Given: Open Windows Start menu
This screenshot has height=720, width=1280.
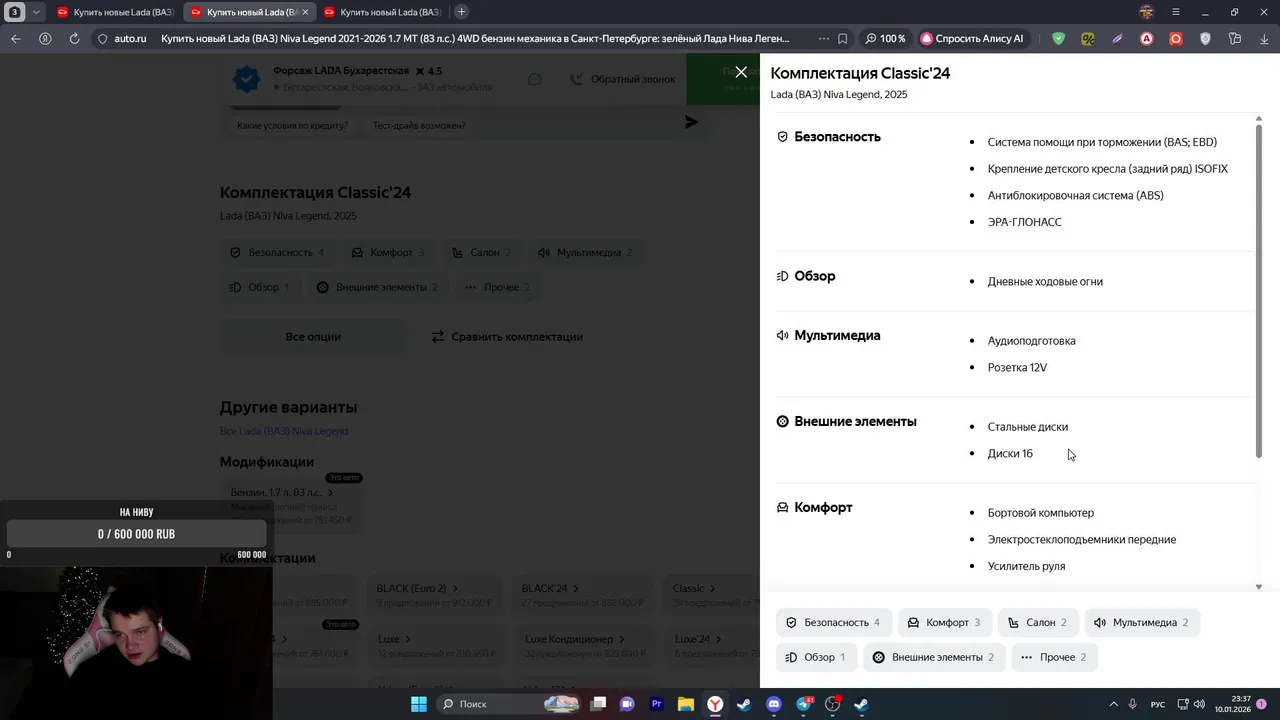Looking at the screenshot, I should 419,704.
